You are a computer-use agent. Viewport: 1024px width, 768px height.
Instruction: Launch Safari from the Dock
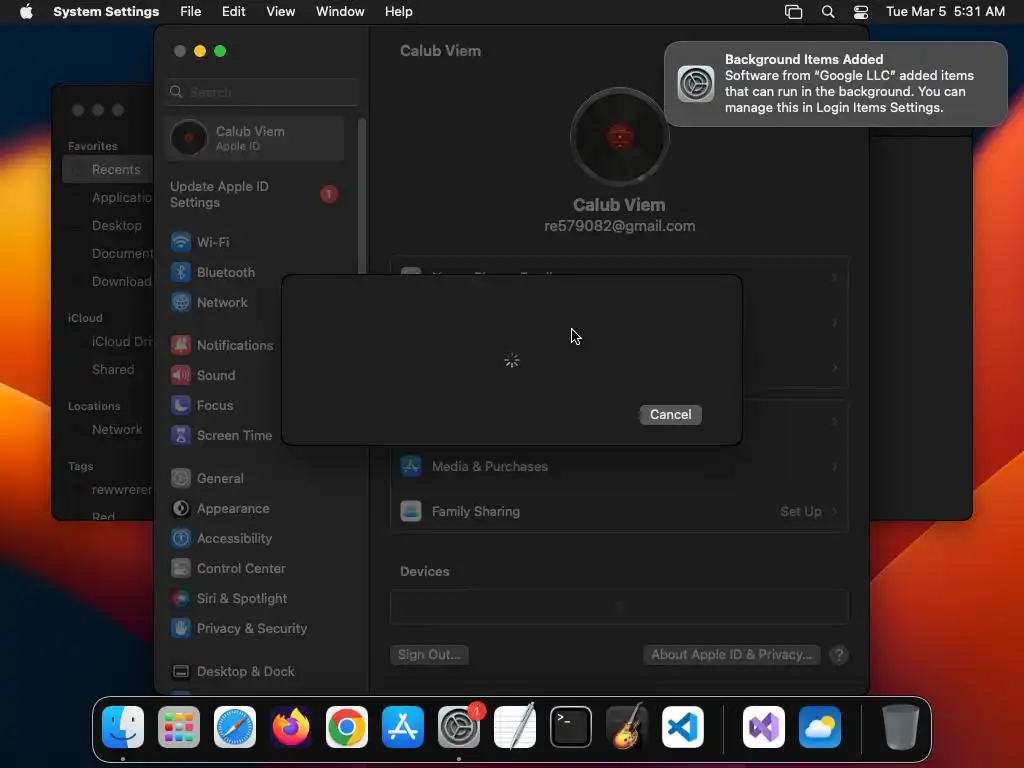coord(235,727)
